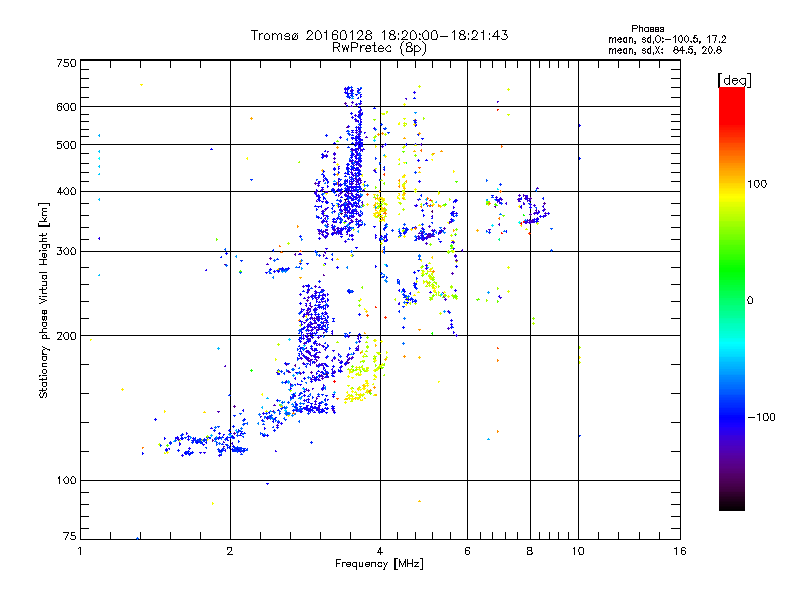Click the y-axis tick label '200'

pyautogui.click(x=66, y=336)
